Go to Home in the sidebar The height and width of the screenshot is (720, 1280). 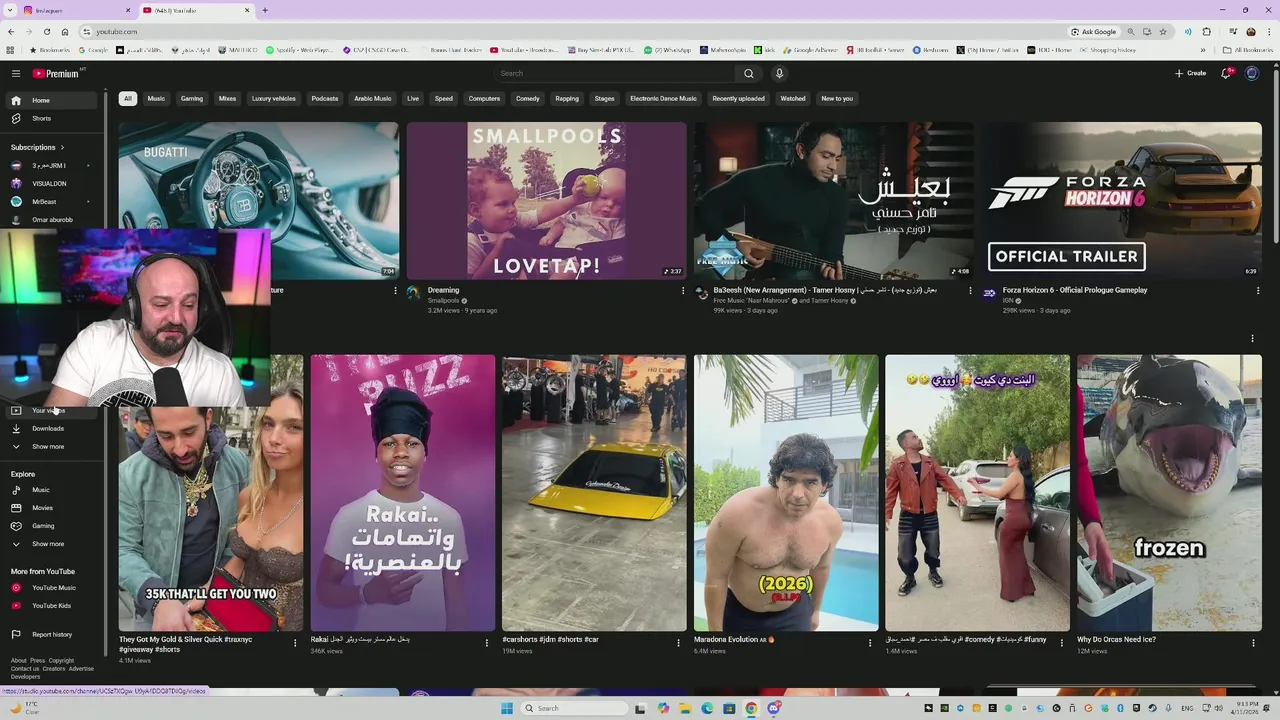click(52, 100)
